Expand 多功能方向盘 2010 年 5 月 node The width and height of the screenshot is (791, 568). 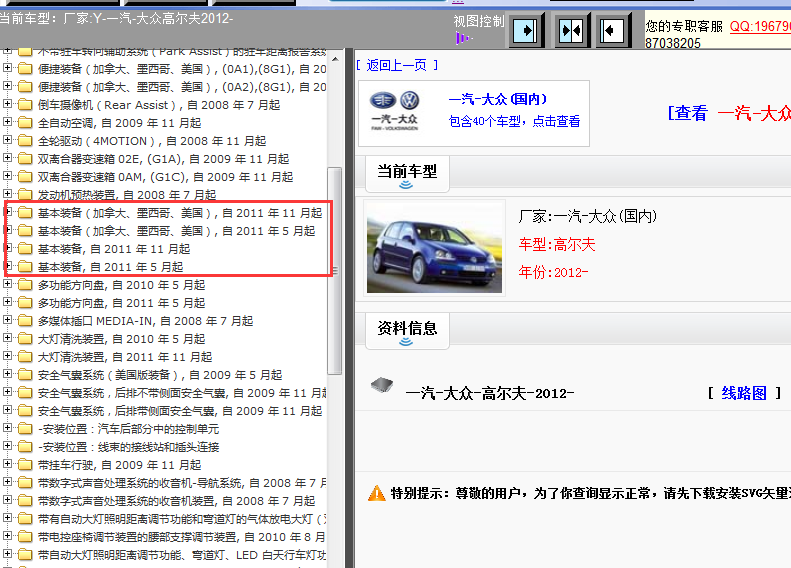click(7, 284)
